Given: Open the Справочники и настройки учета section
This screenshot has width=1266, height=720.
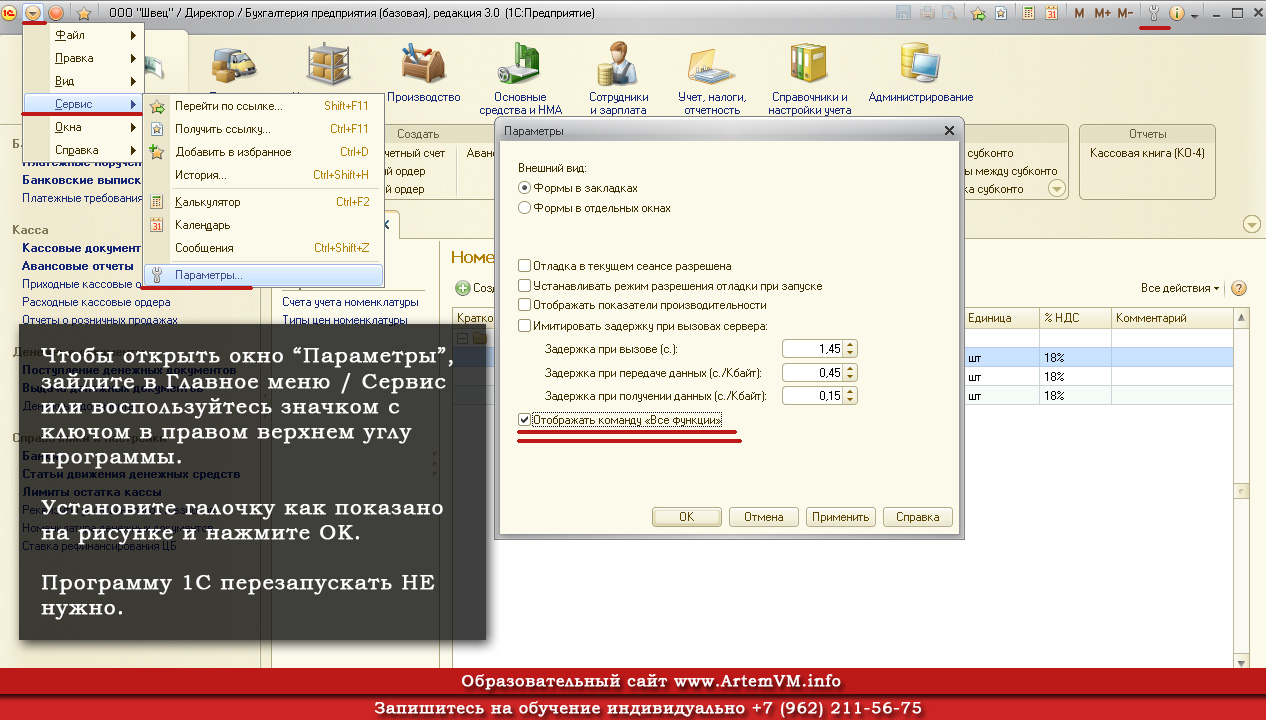Looking at the screenshot, I should tap(810, 79).
